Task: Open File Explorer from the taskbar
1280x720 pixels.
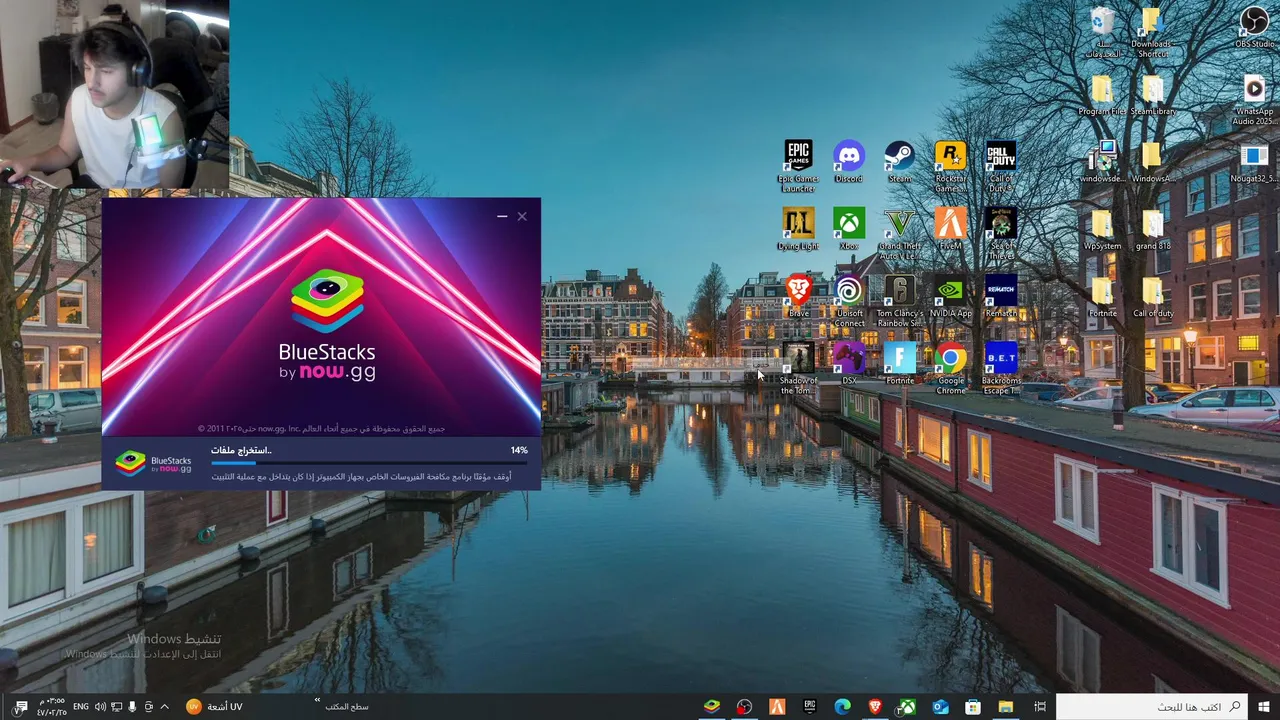Action: tap(1005, 706)
